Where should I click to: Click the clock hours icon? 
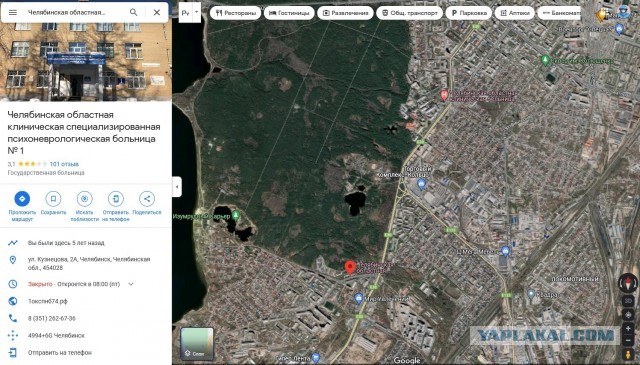[x=13, y=284]
